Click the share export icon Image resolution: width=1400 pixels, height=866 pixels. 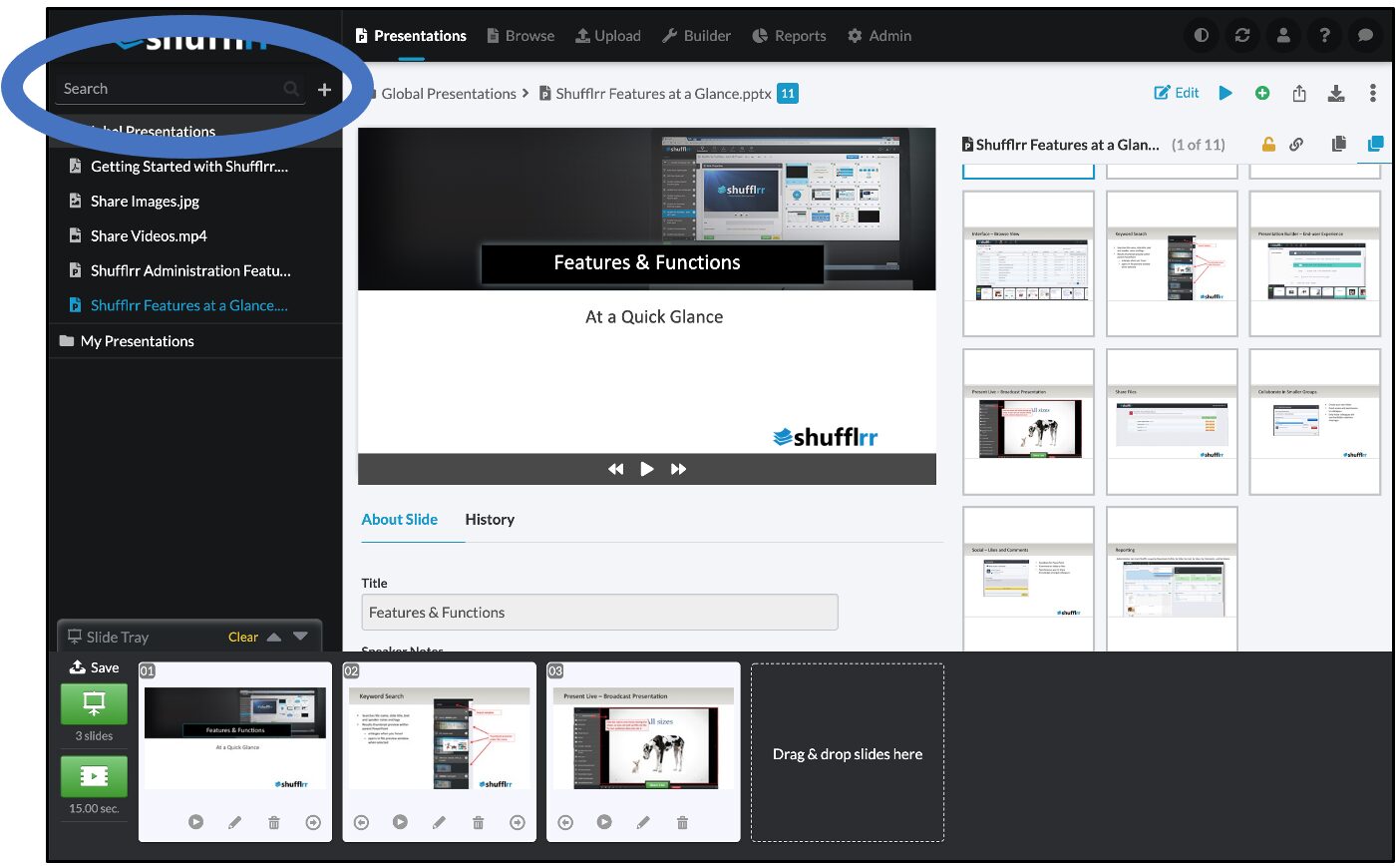1299,93
